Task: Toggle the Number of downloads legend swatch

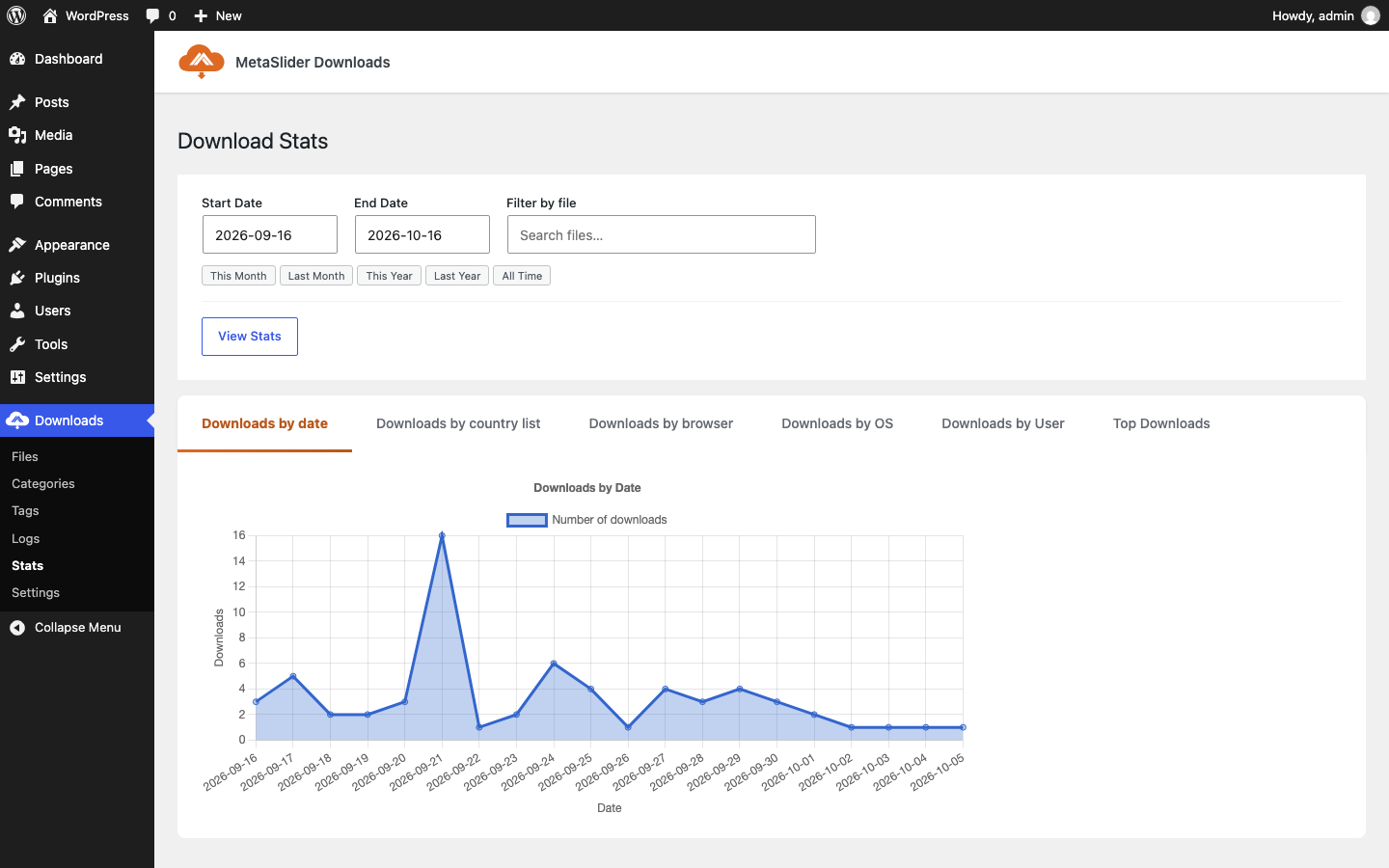Action: click(527, 520)
